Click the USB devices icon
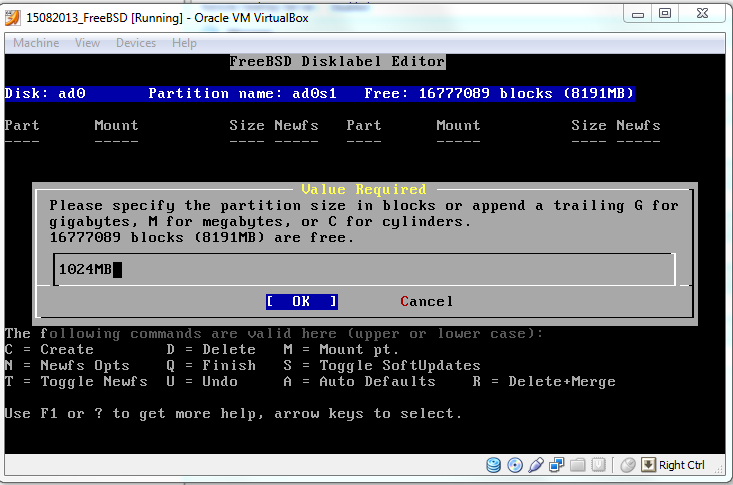733x485 pixels. click(x=536, y=465)
